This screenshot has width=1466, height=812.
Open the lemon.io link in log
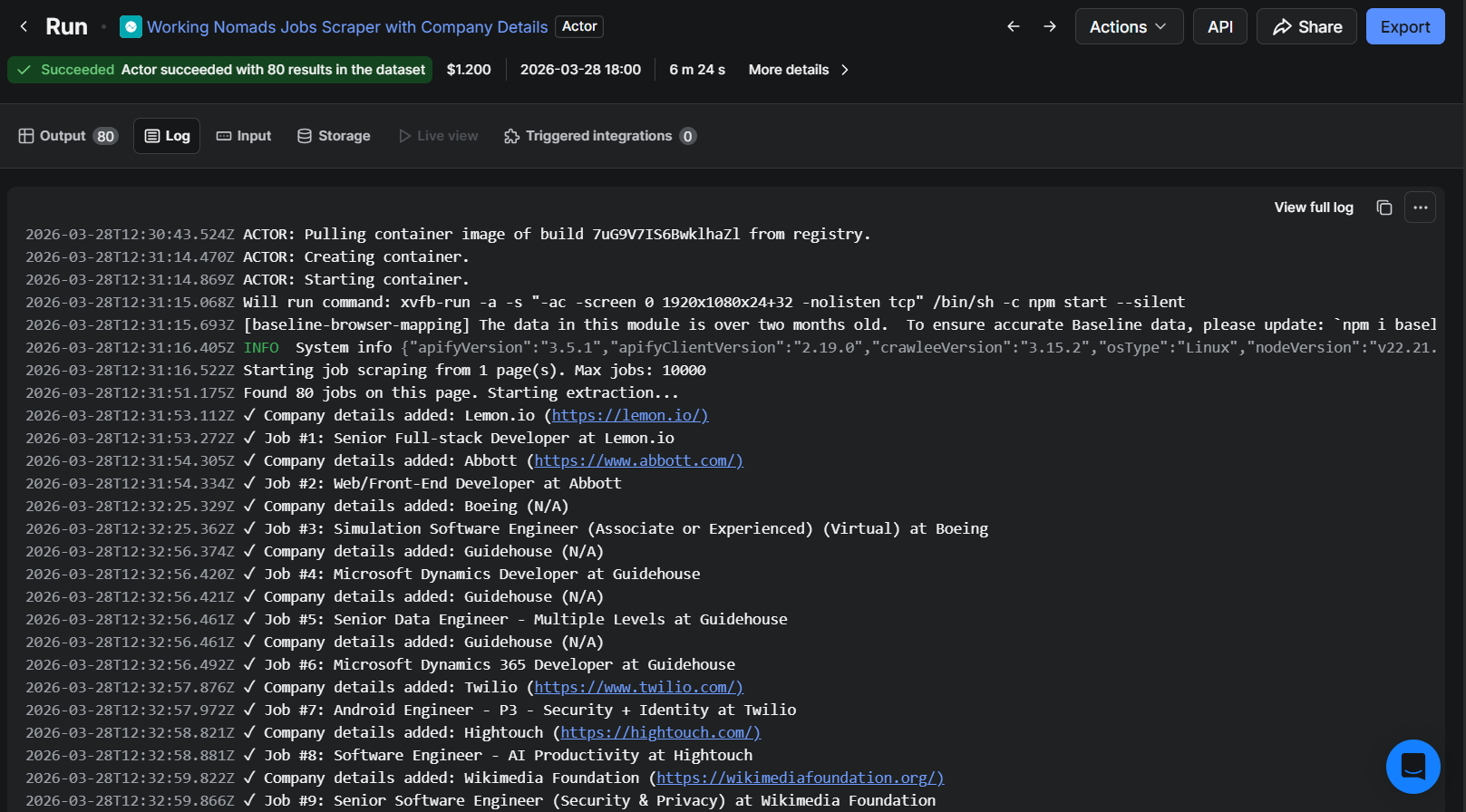[630, 415]
